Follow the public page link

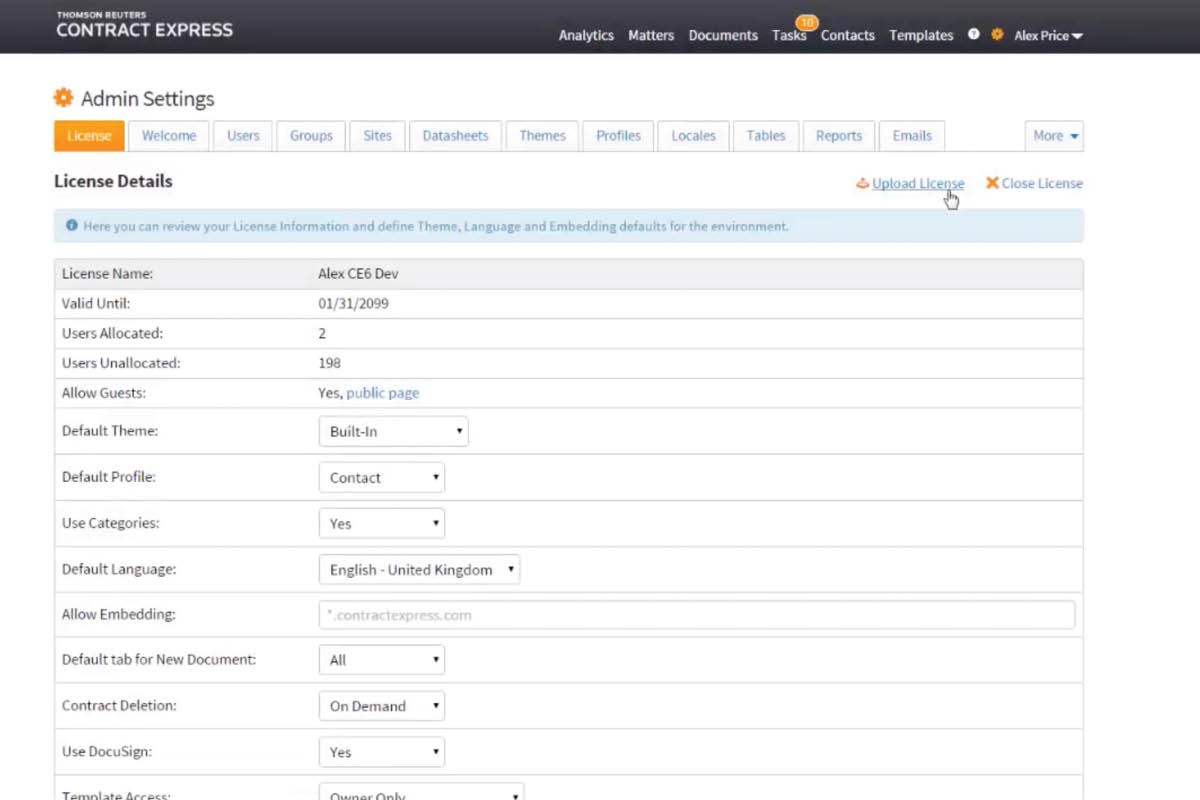[383, 393]
